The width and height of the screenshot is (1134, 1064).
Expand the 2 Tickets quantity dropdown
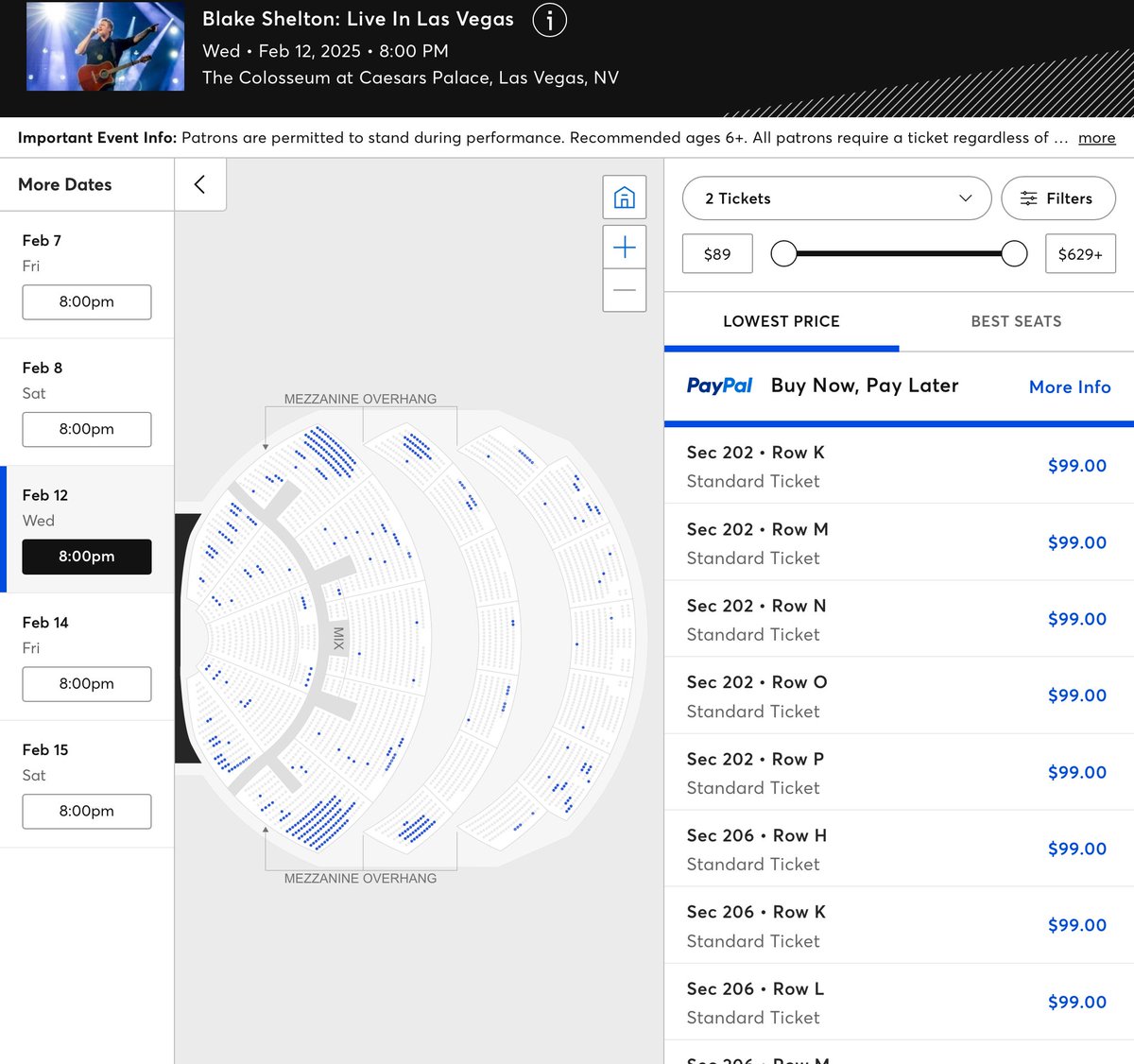point(836,198)
